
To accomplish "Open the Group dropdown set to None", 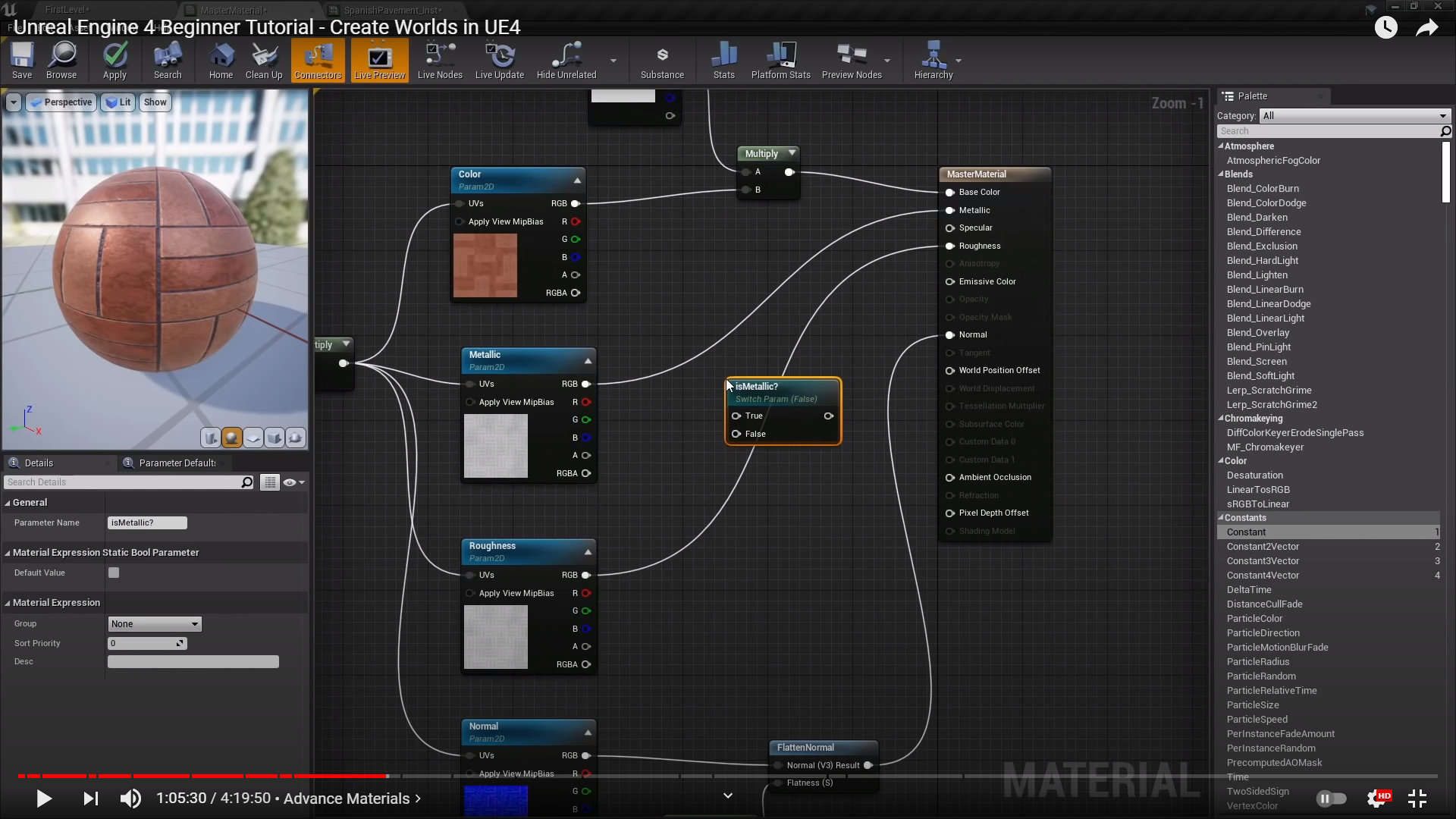I will pos(154,623).
